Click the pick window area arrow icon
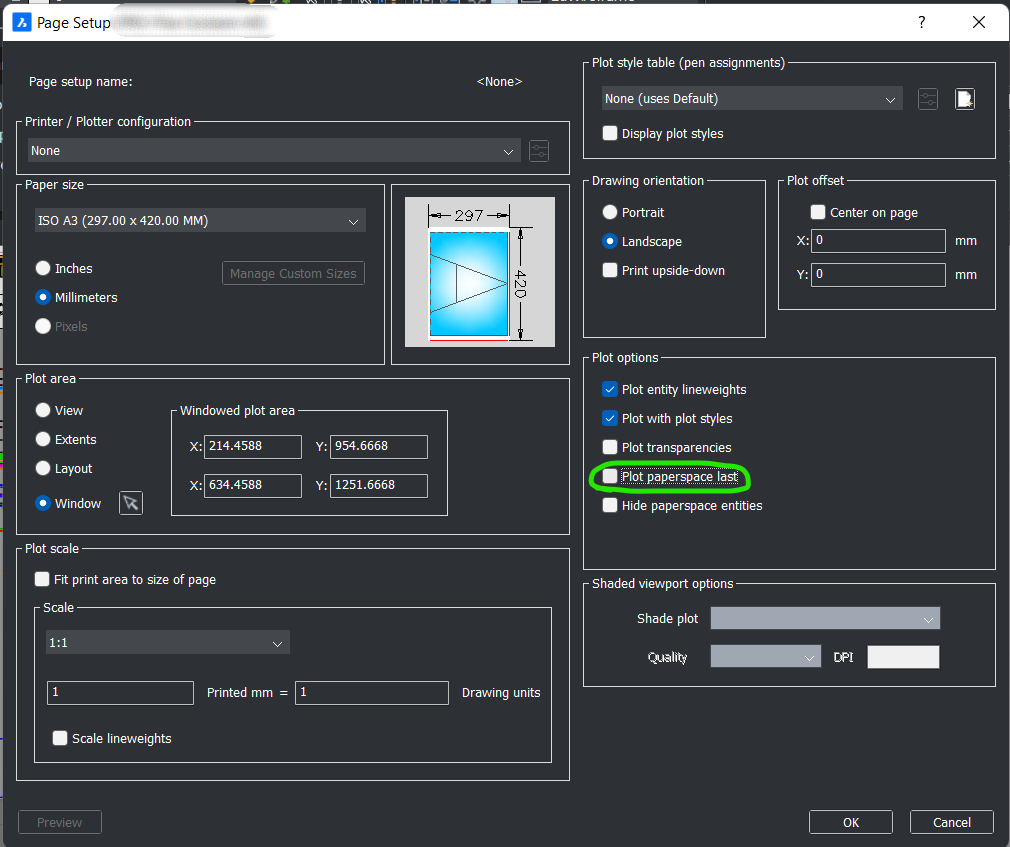Viewport: 1010px width, 847px height. (x=131, y=503)
